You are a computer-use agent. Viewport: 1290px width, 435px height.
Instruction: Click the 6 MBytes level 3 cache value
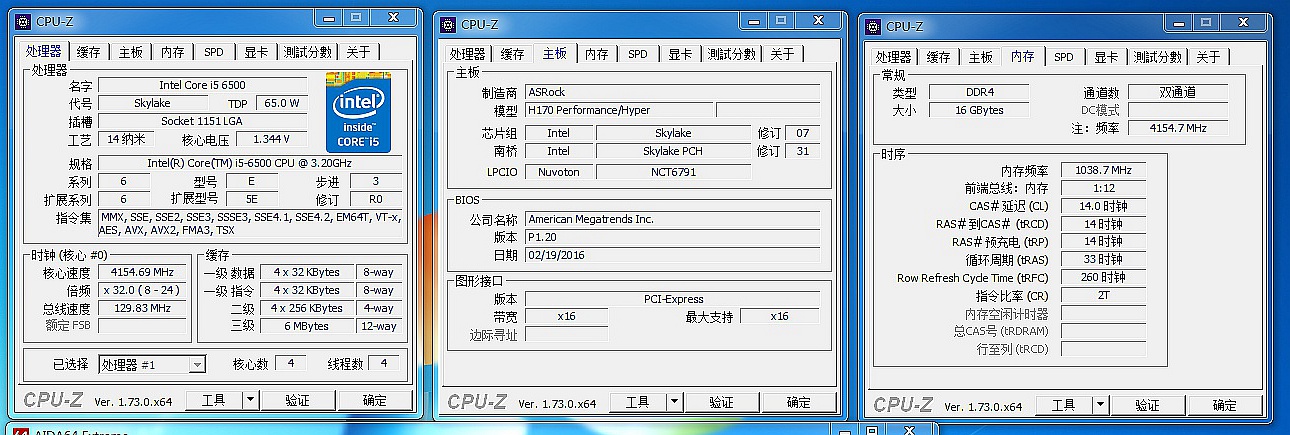tap(306, 326)
